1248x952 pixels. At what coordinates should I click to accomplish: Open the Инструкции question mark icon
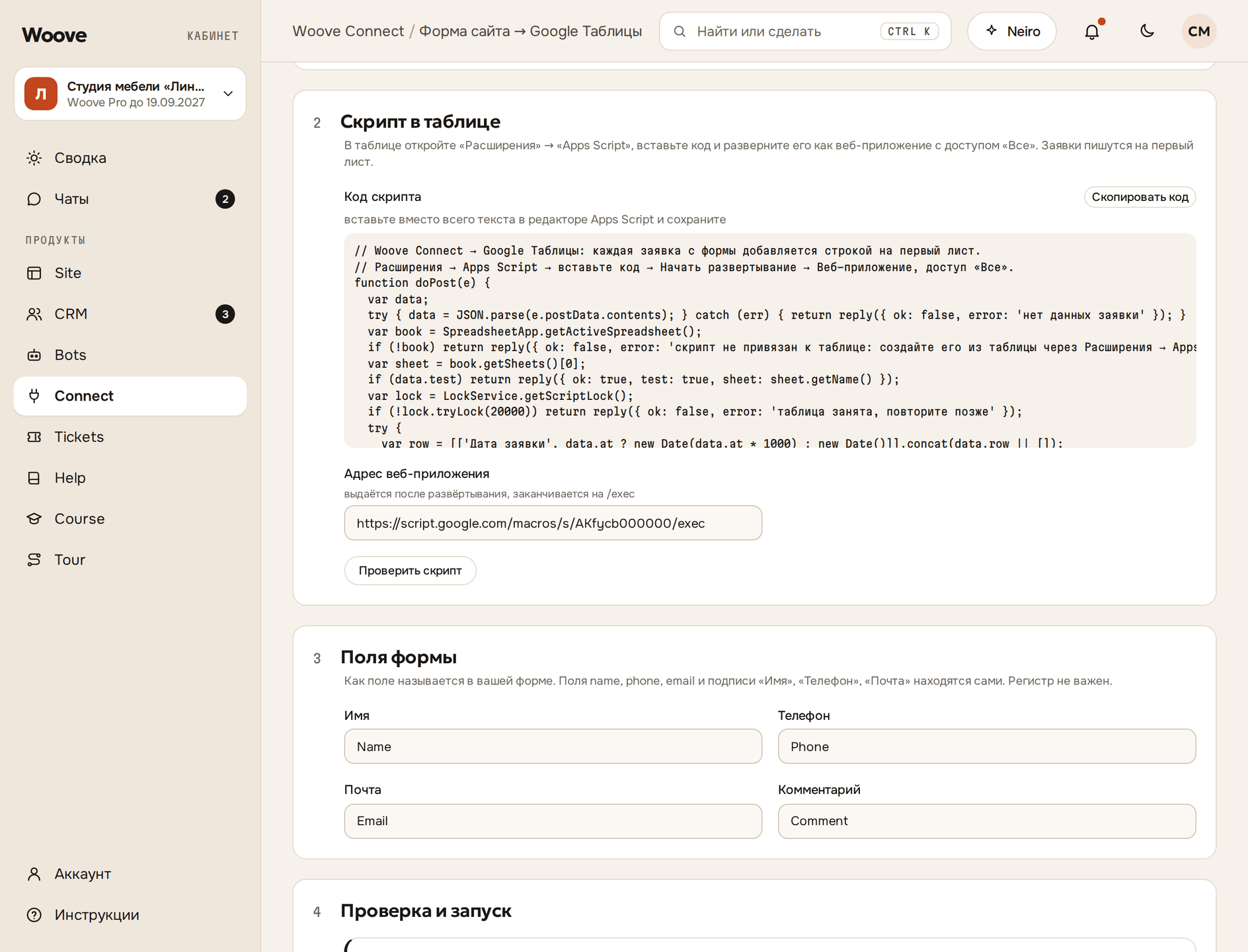pyautogui.click(x=34, y=915)
